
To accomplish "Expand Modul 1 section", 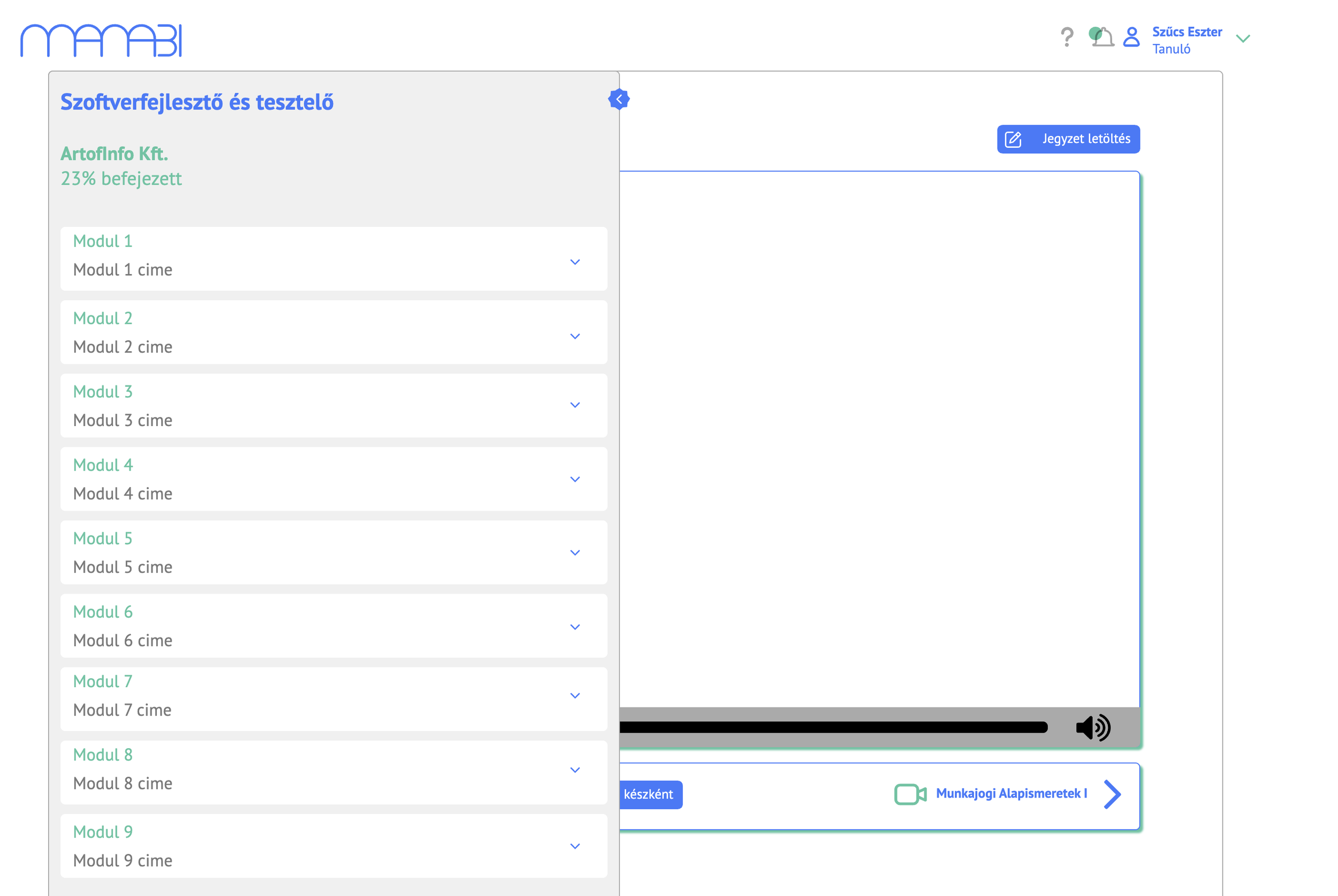I will [575, 262].
